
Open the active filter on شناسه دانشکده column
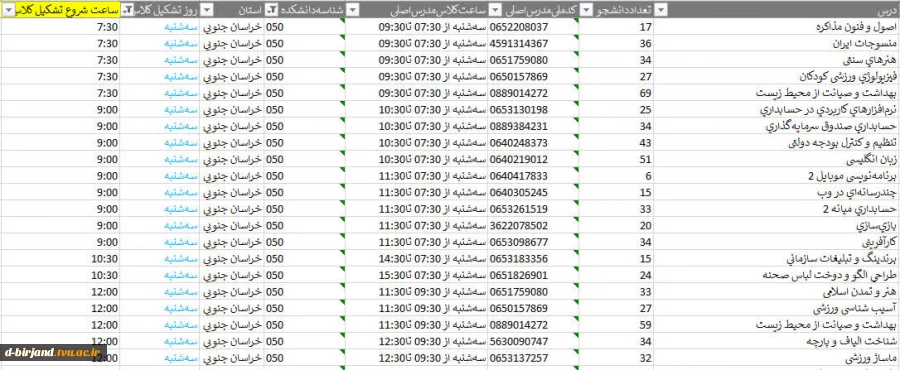point(273,10)
